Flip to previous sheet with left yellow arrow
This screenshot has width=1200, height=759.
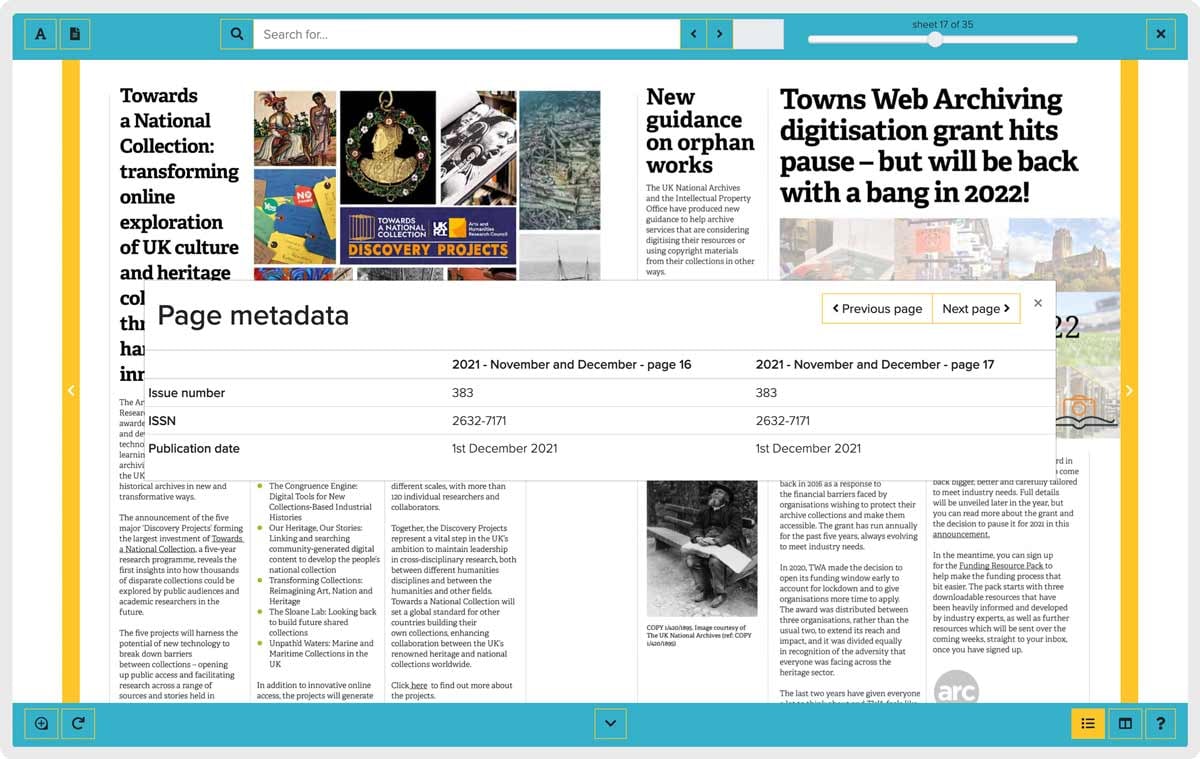click(x=71, y=391)
